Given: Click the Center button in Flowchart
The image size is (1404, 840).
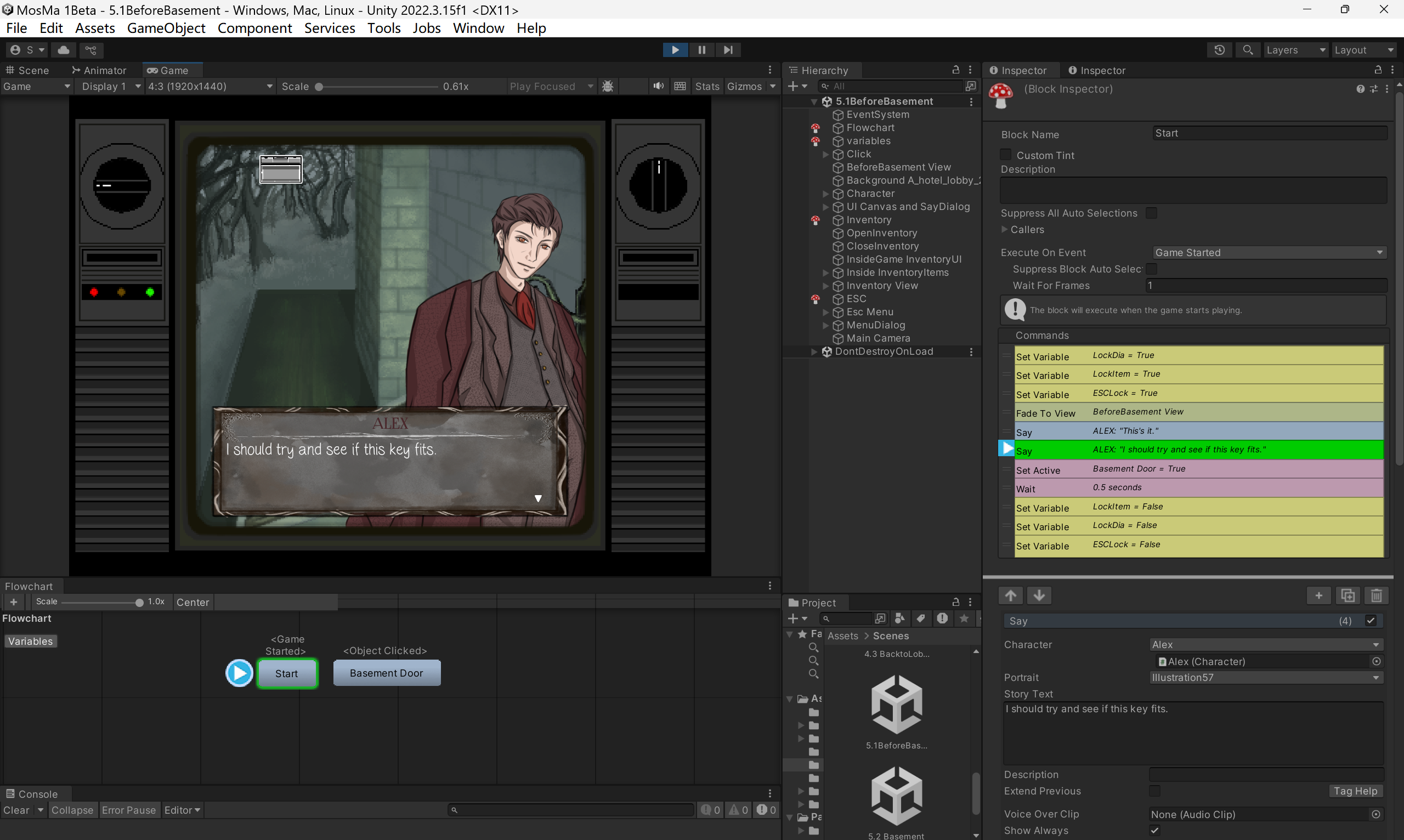Looking at the screenshot, I should (193, 601).
